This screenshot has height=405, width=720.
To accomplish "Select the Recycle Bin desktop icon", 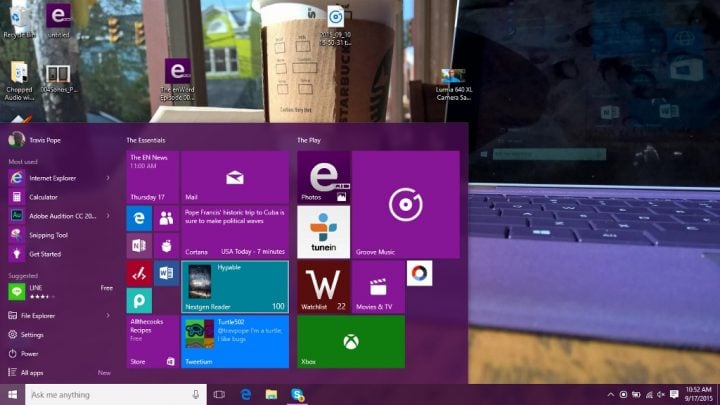I will click(19, 22).
